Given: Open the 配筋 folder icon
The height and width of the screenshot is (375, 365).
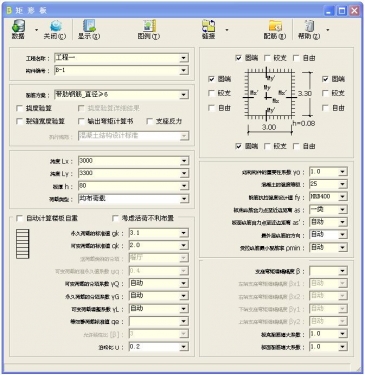Looking at the screenshot, I should click(x=275, y=26).
